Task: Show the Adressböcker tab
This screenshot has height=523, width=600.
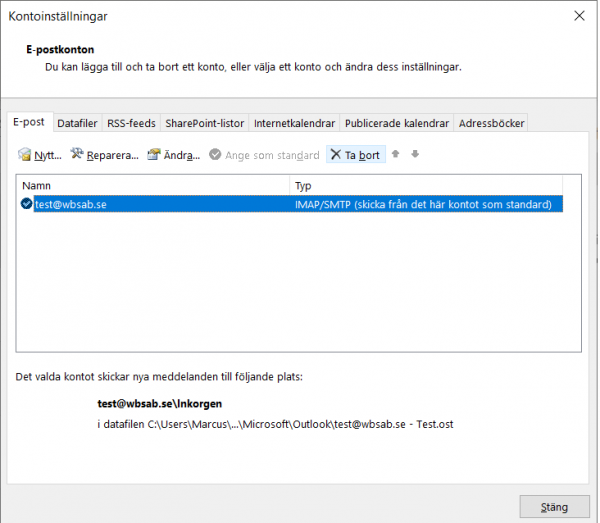Action: (x=491, y=124)
